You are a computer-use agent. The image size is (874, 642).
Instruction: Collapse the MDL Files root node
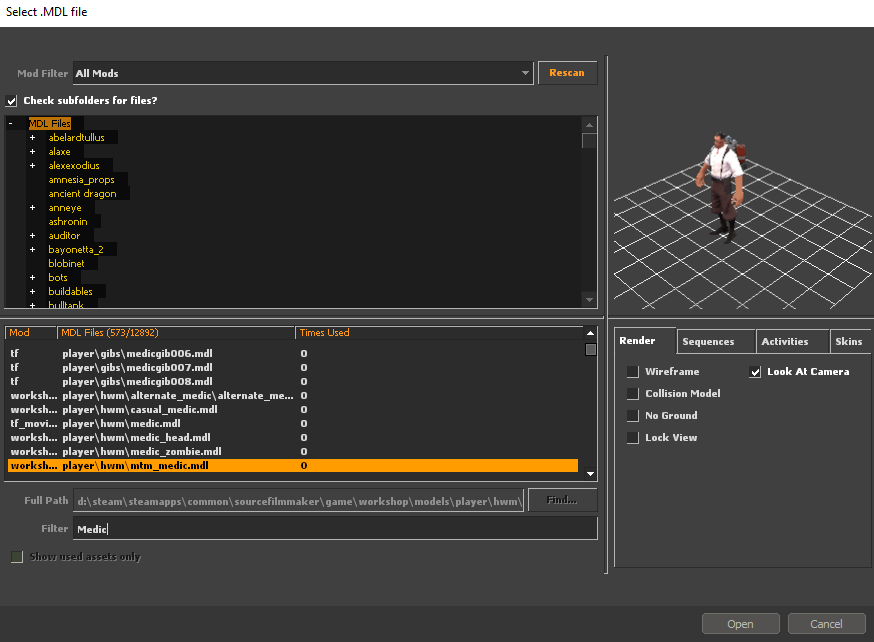click(x=11, y=124)
